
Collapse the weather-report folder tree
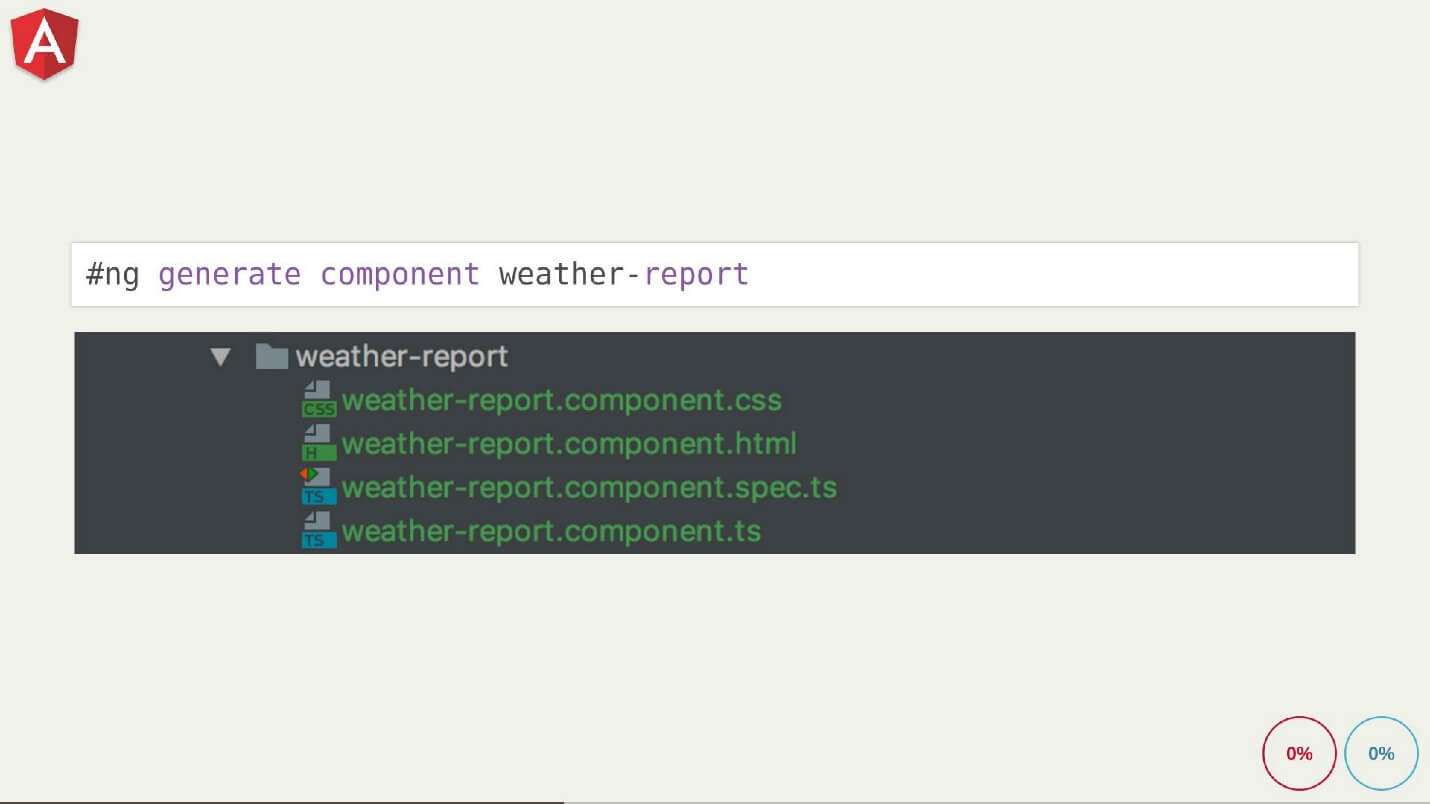pyautogui.click(x=221, y=356)
